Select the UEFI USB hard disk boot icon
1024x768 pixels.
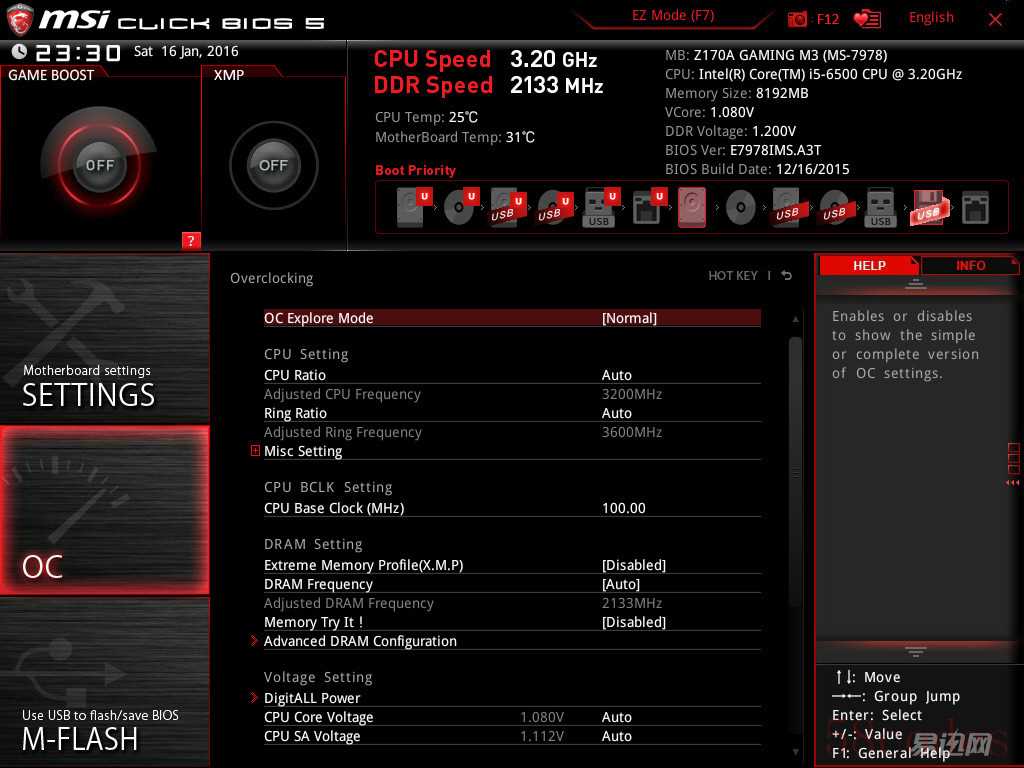(x=507, y=208)
